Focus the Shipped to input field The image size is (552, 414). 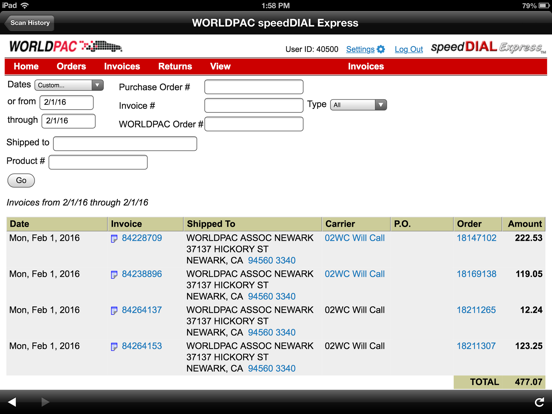tap(125, 144)
